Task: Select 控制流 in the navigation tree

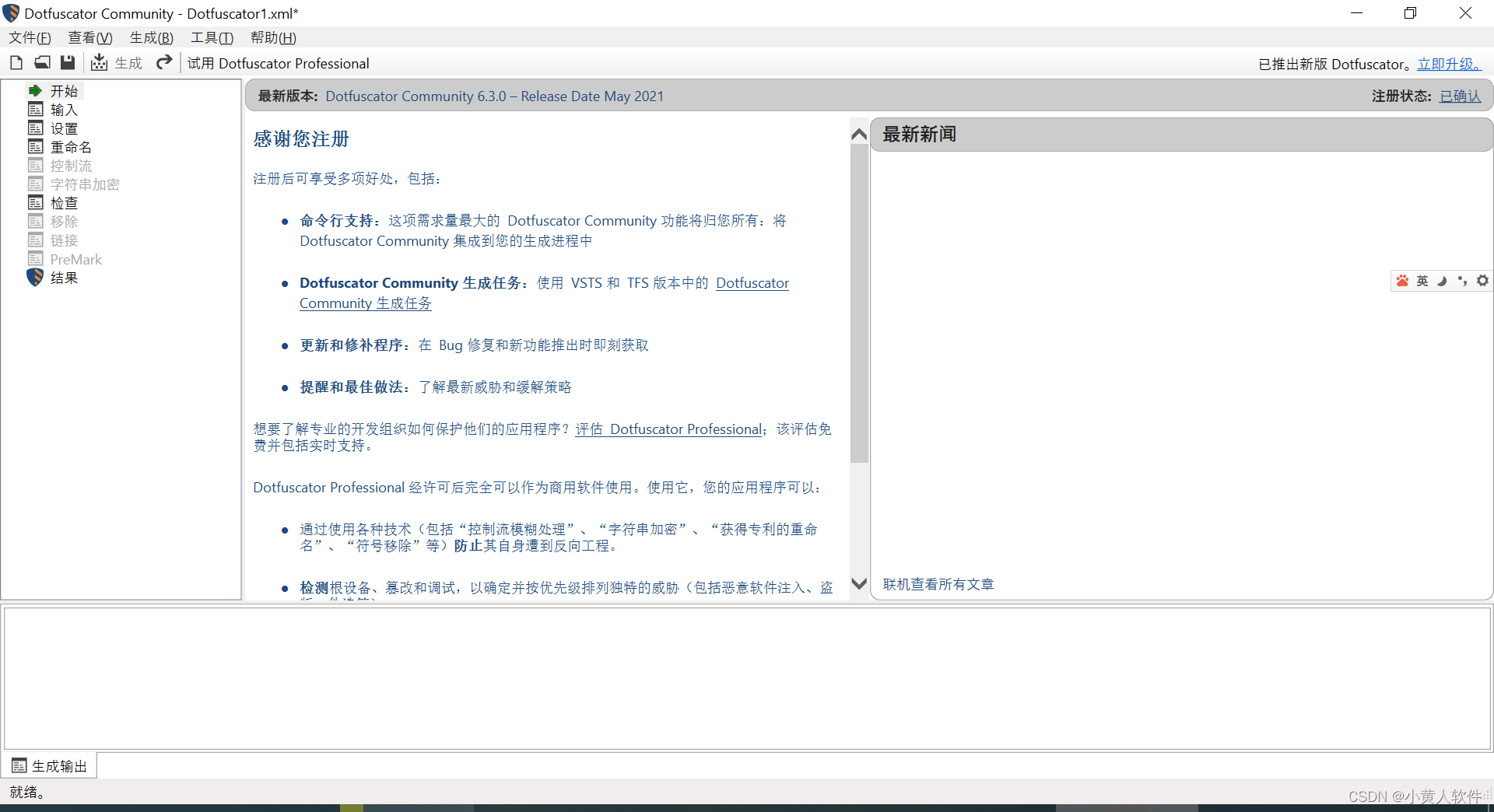Action: point(71,166)
